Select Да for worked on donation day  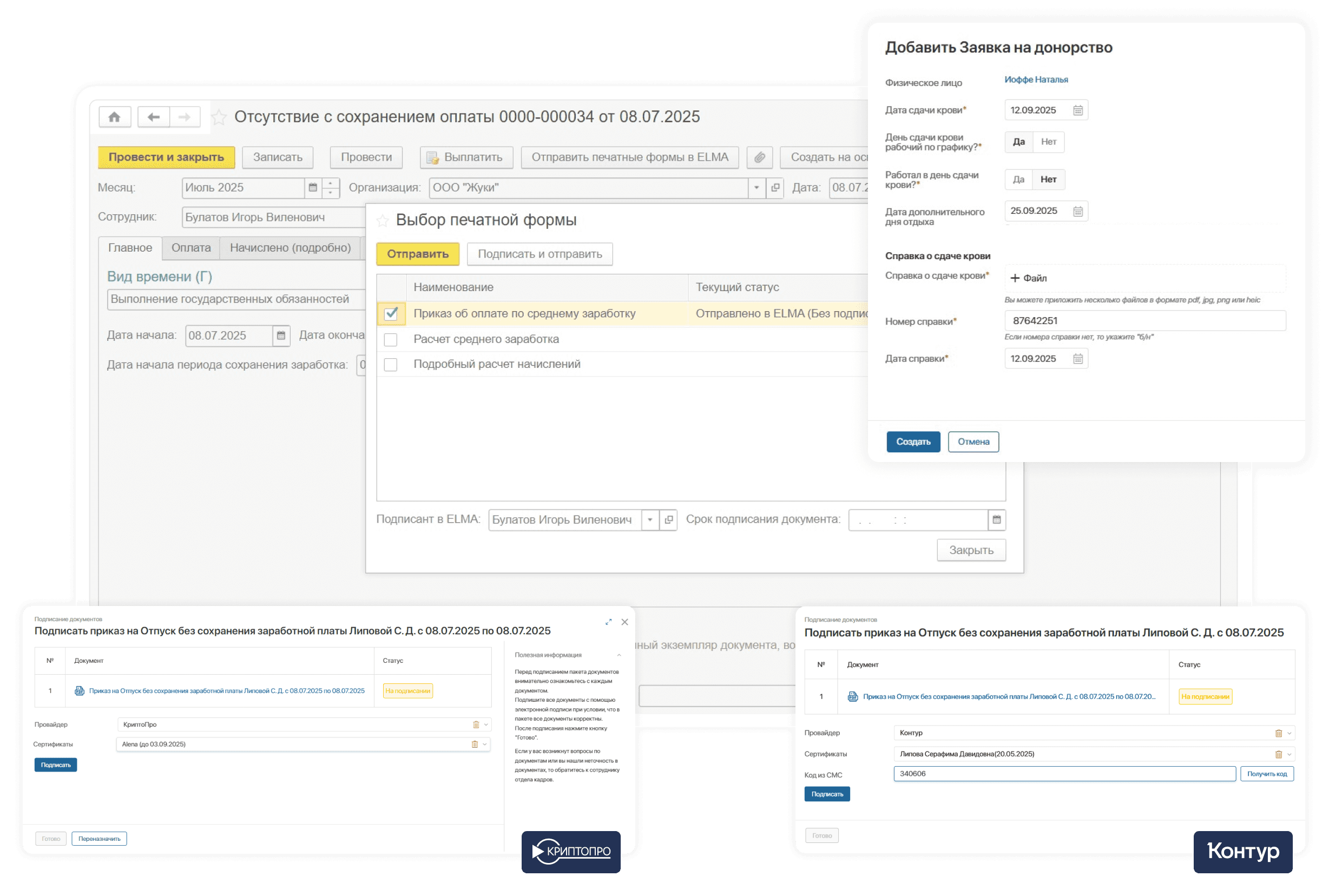(x=1018, y=180)
